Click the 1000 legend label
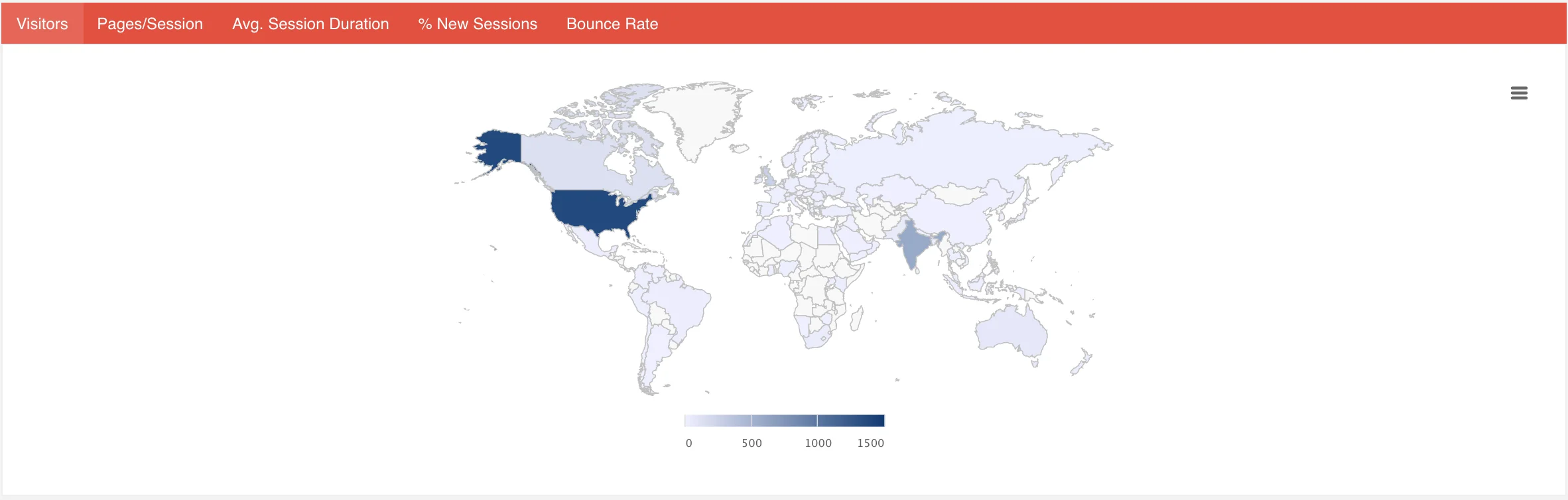1568x500 pixels. (x=818, y=443)
